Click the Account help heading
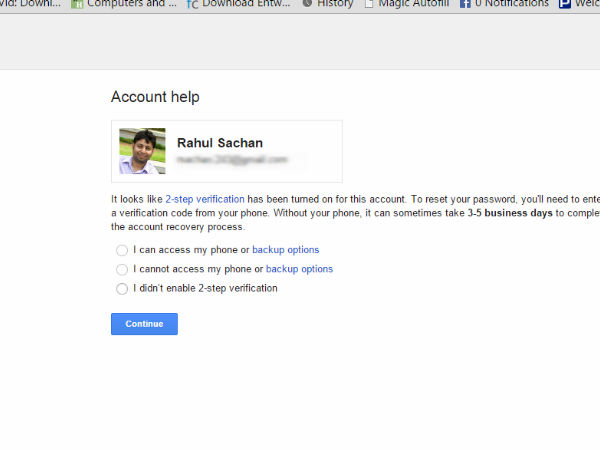Image resolution: width=600 pixels, height=450 pixels. [x=155, y=97]
